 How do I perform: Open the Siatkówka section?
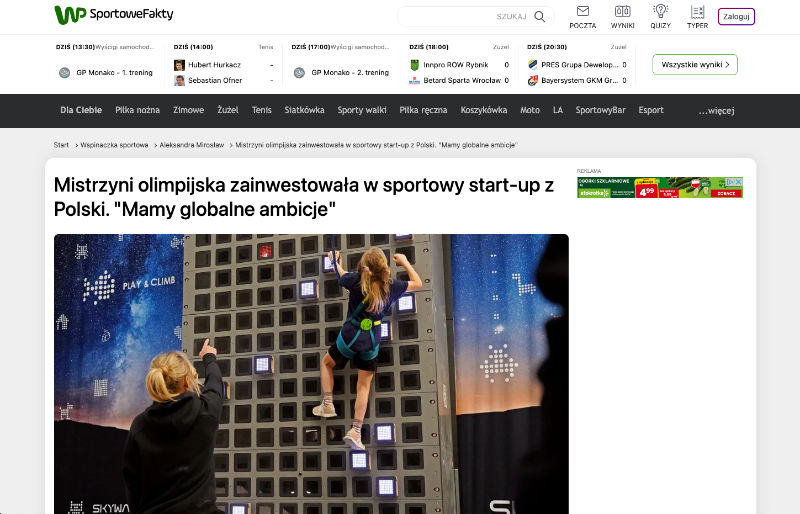[304, 110]
